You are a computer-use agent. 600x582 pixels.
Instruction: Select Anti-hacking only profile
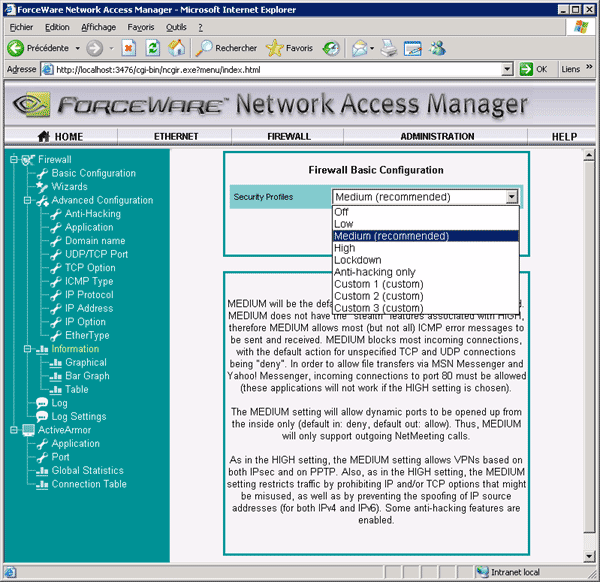(426, 272)
